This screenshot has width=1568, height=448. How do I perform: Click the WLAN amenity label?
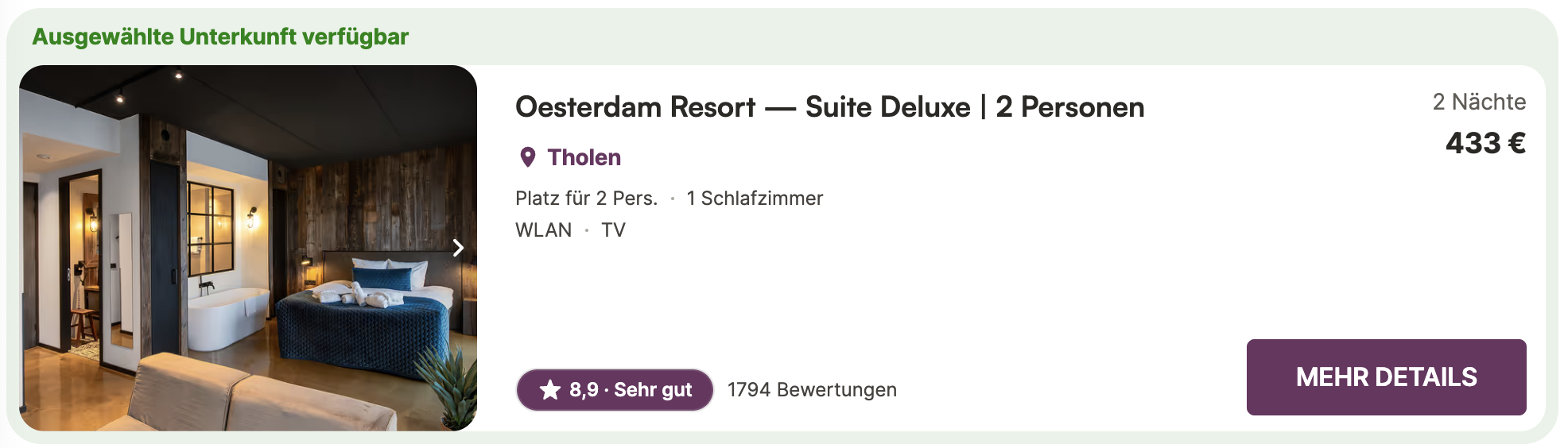pyautogui.click(x=543, y=230)
